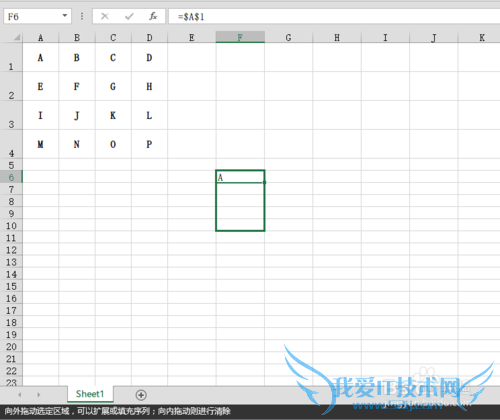Click the confirm checkmark icon in formula bar
The height and width of the screenshot is (420, 500).
point(129,16)
